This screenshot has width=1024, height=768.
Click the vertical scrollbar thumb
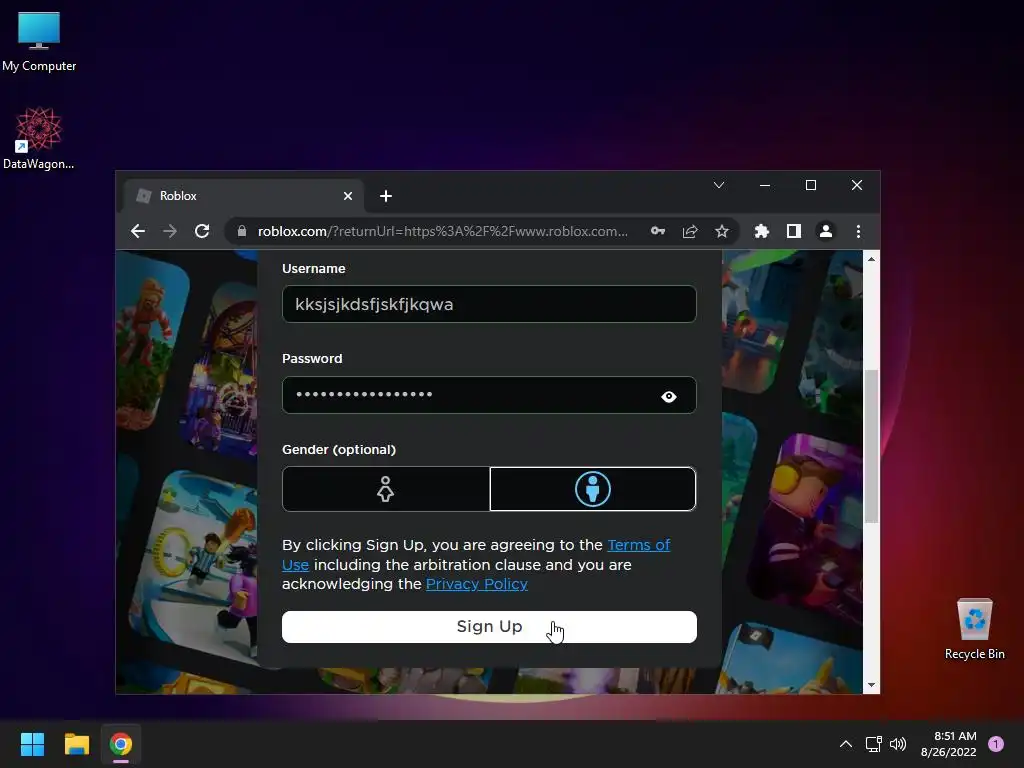pyautogui.click(x=871, y=446)
